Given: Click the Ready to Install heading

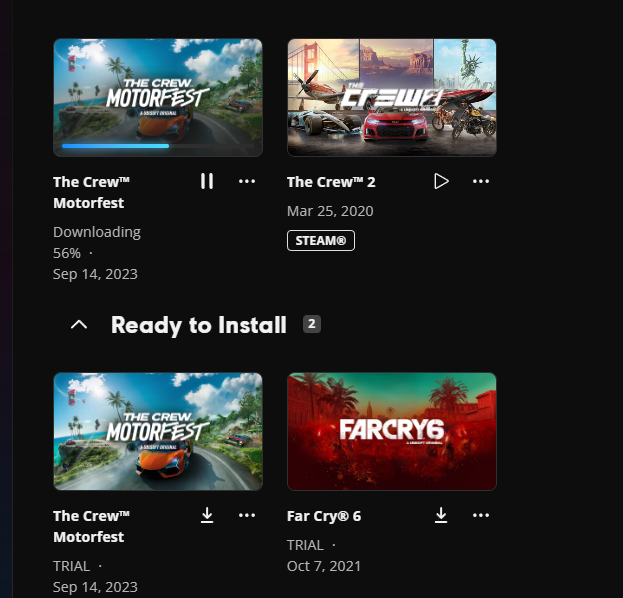Looking at the screenshot, I should click(199, 325).
